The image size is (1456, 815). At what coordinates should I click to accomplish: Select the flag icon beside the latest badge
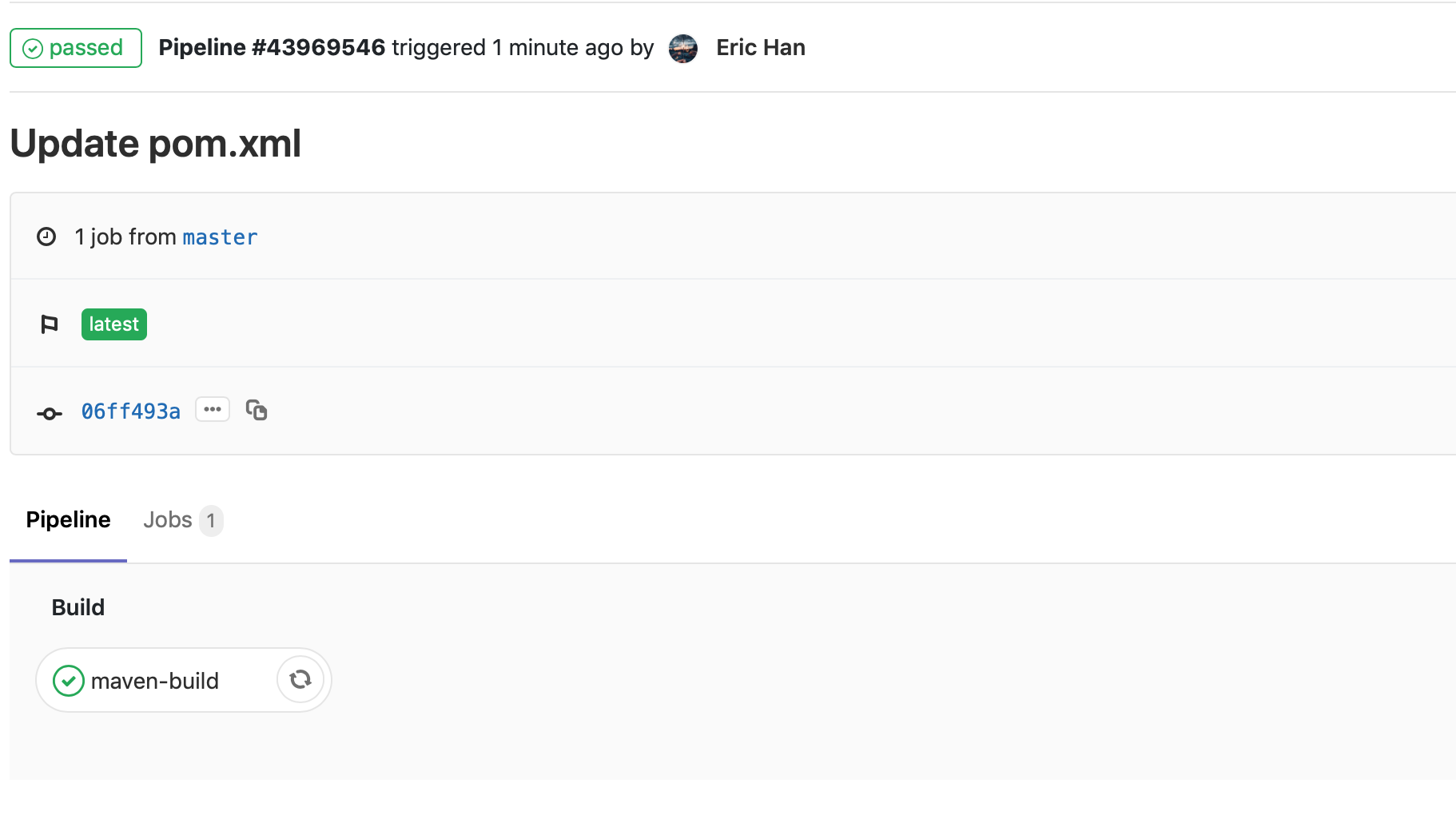(x=49, y=324)
